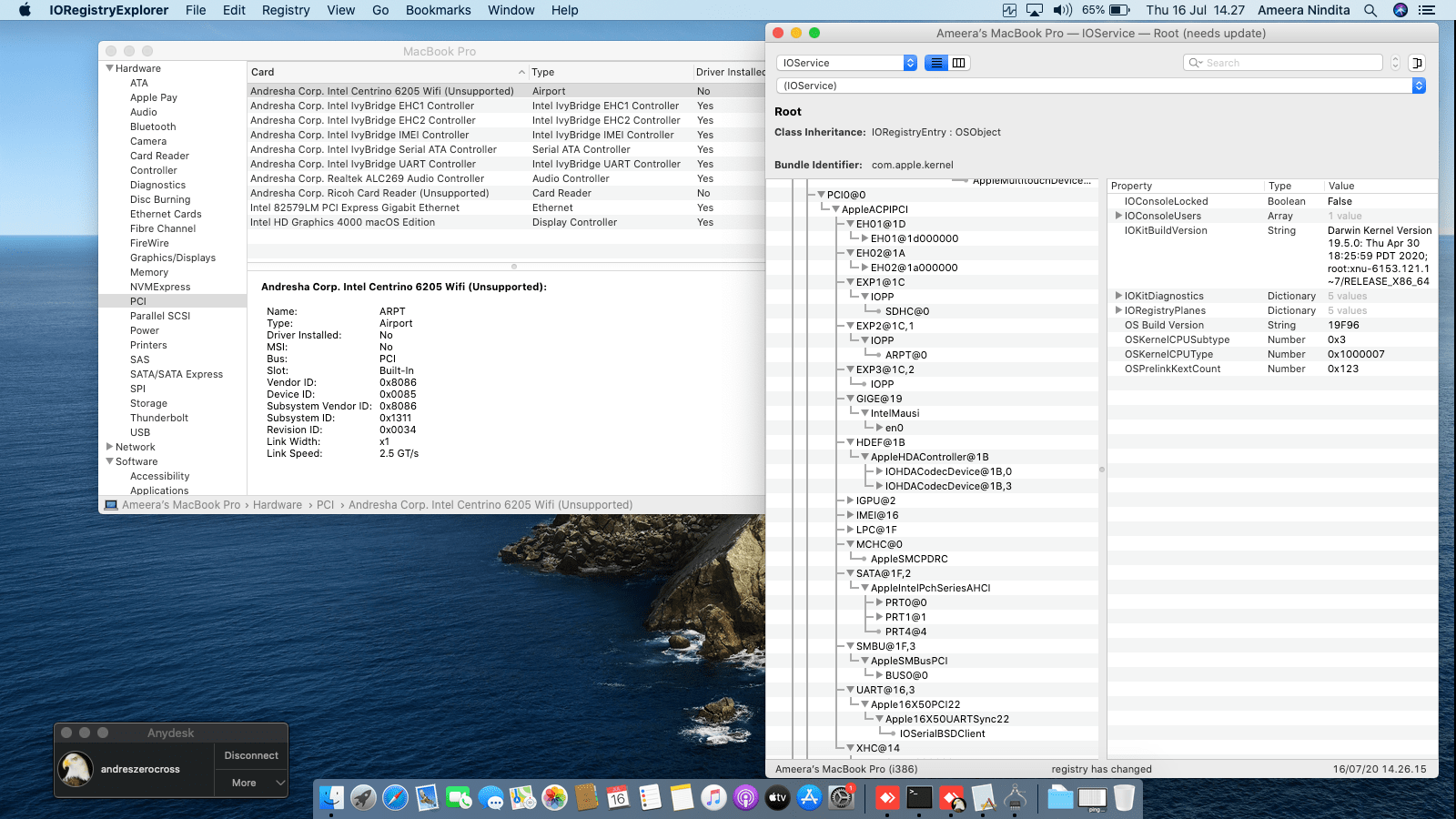
Task: Expand the IGPU@2 tree node
Action: tap(850, 500)
